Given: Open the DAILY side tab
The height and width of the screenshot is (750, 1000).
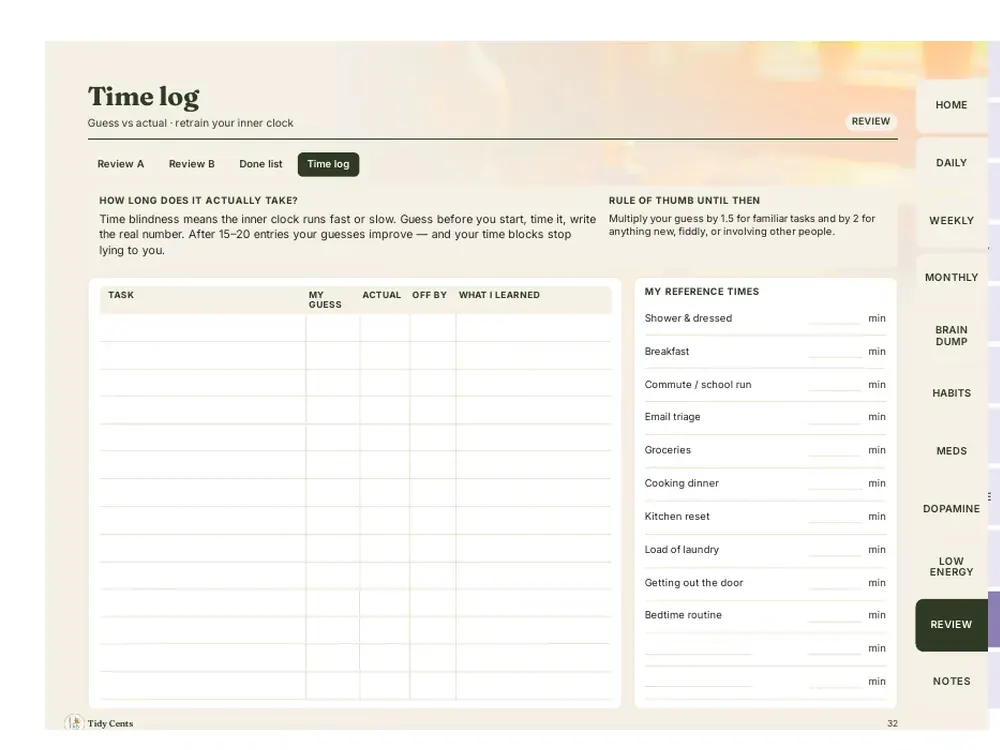Looking at the screenshot, I should tap(952, 163).
